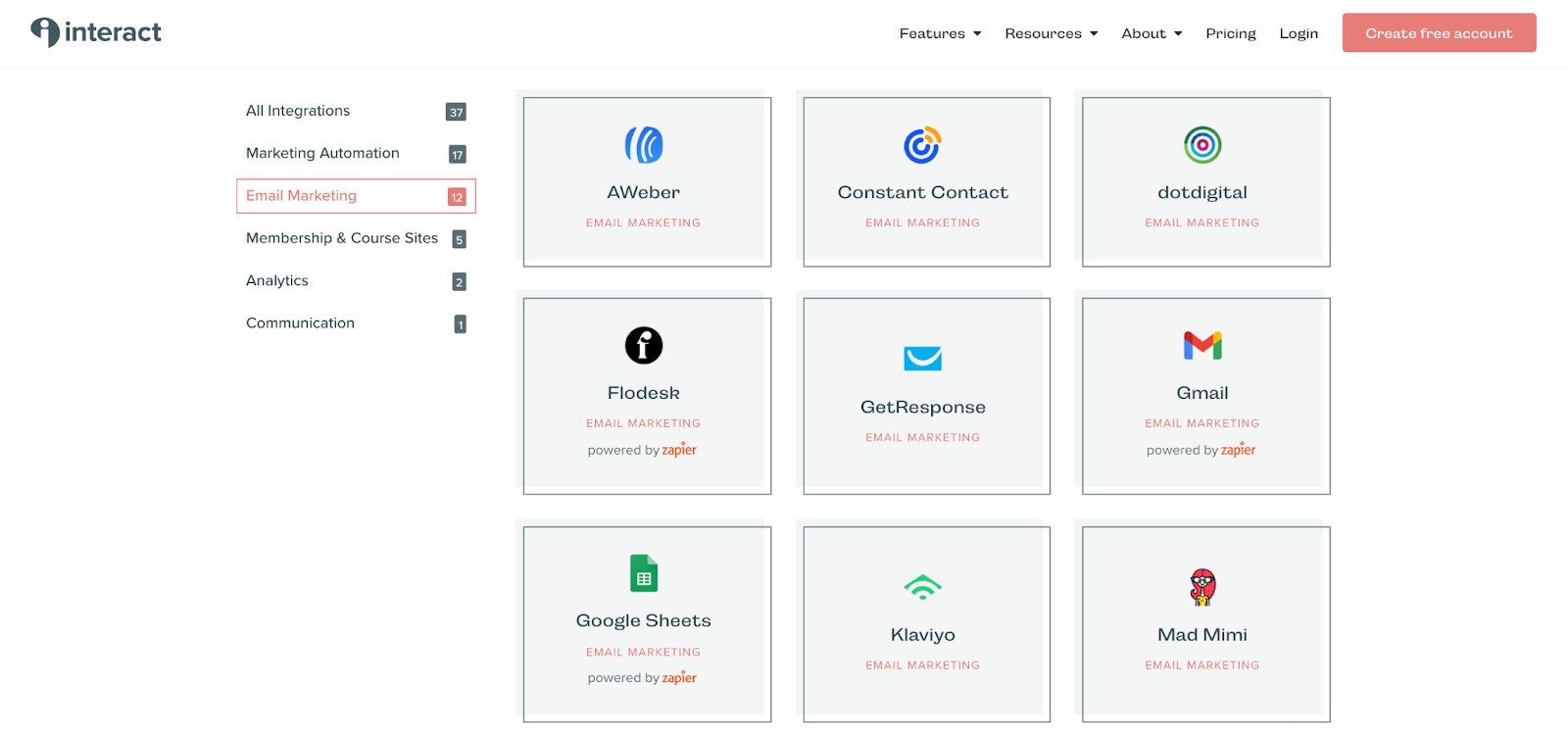Click the 5 count badge for Membership & Course Sites
The height and width of the screenshot is (738, 1568).
459,239
